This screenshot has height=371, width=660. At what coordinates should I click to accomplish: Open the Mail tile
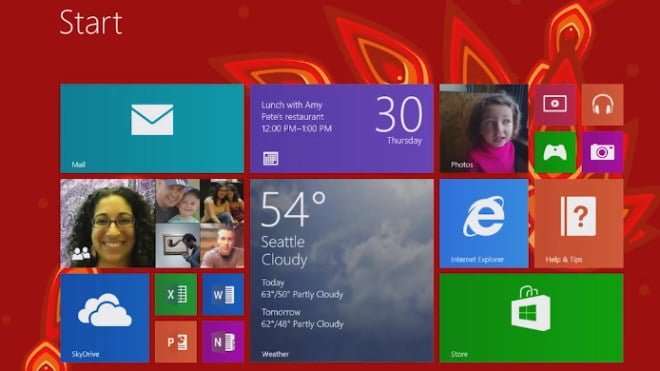click(152, 128)
